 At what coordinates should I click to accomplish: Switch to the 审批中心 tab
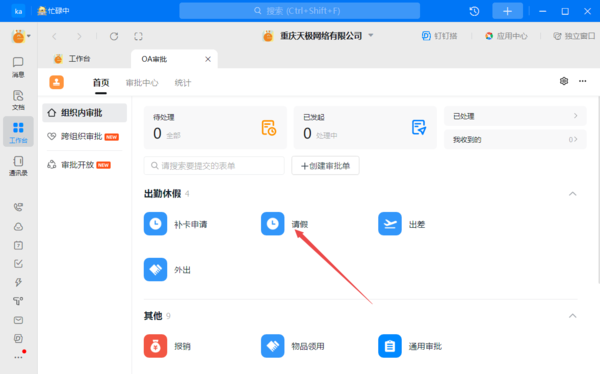point(142,83)
